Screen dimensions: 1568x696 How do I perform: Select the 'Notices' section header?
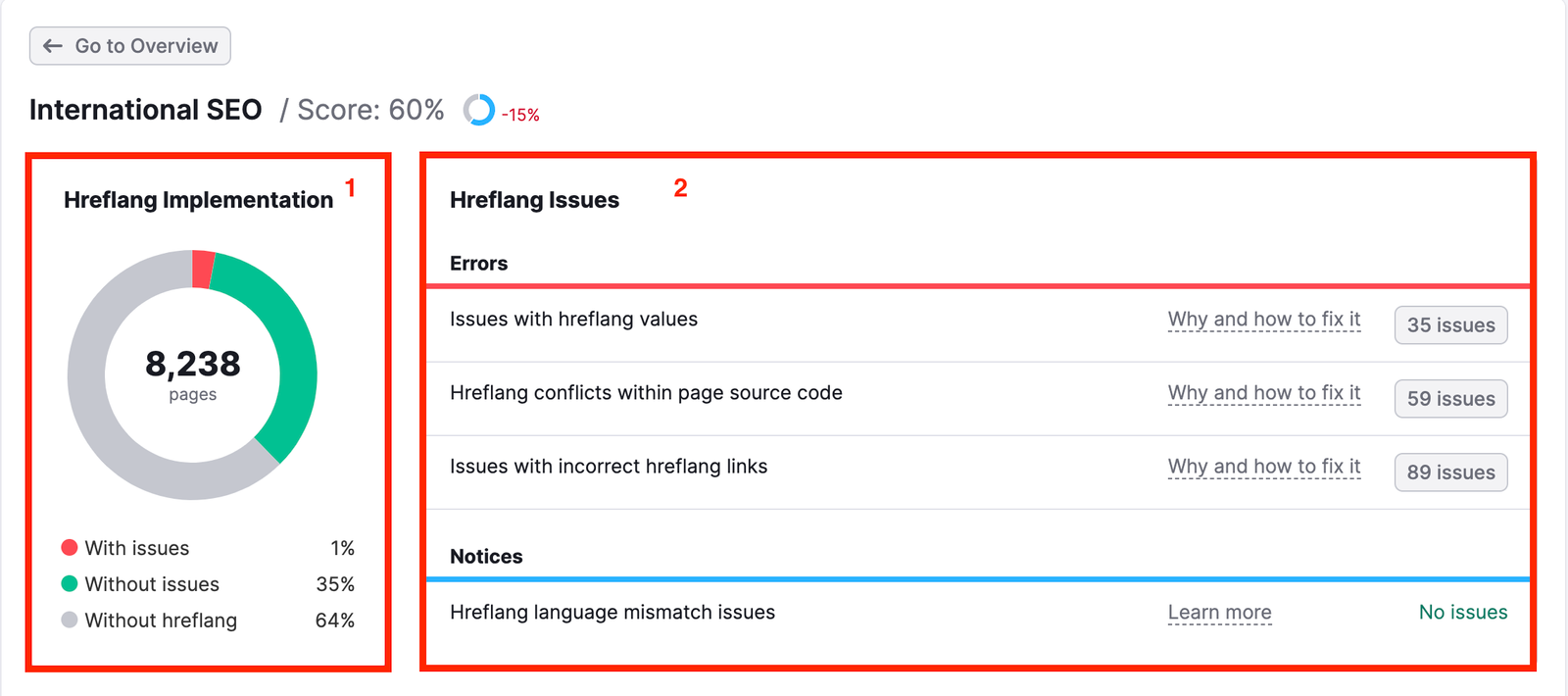point(487,556)
